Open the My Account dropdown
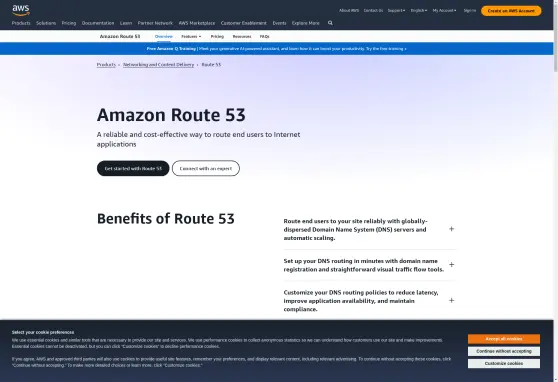Screen dimensions: 558x382 coord(444,11)
